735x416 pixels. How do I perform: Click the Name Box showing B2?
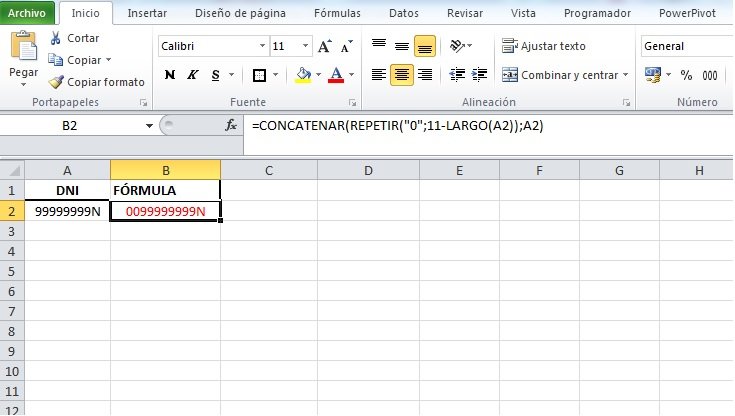[x=69, y=126]
